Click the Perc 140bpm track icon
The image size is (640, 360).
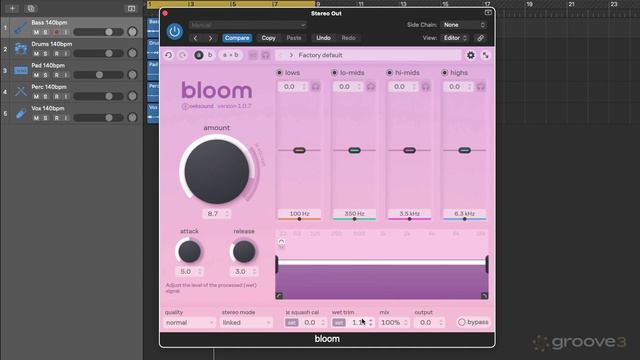pyautogui.click(x=20, y=92)
